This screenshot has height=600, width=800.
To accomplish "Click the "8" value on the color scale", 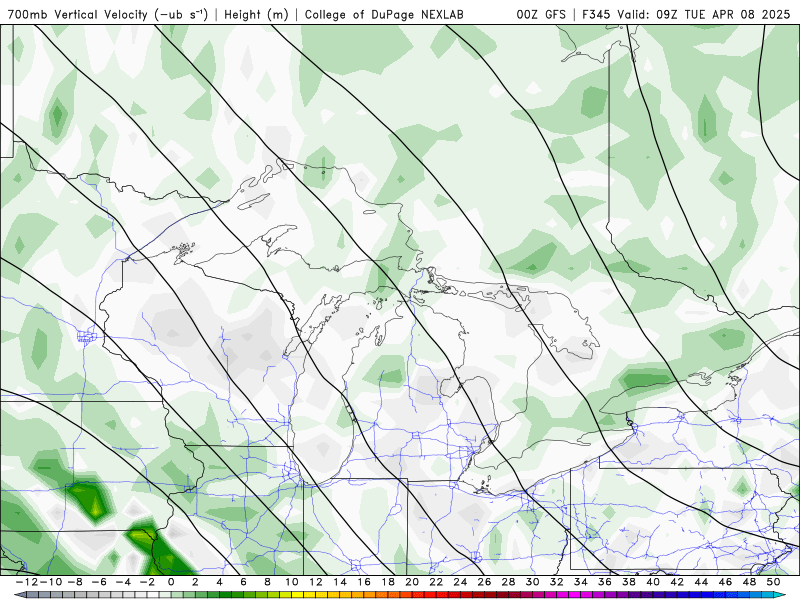I will [267, 582].
